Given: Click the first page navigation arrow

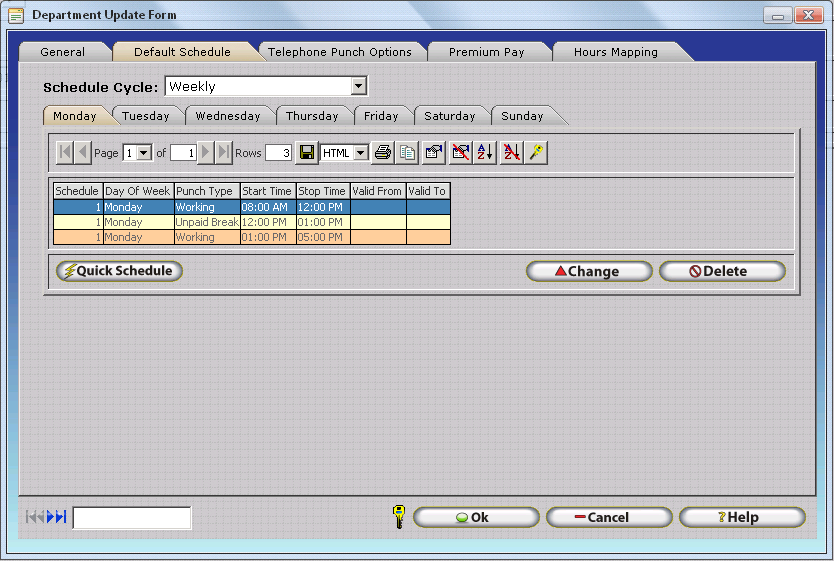Looking at the screenshot, I should click(65, 153).
